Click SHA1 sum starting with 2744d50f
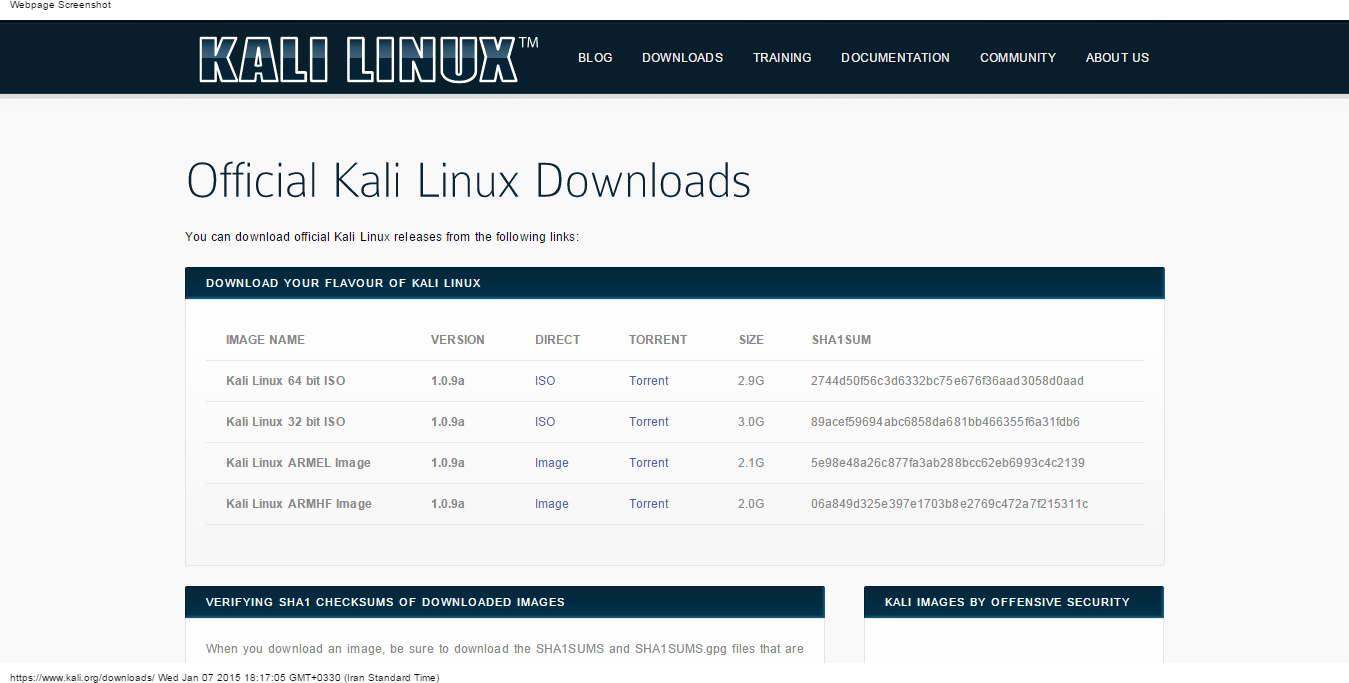 (947, 381)
